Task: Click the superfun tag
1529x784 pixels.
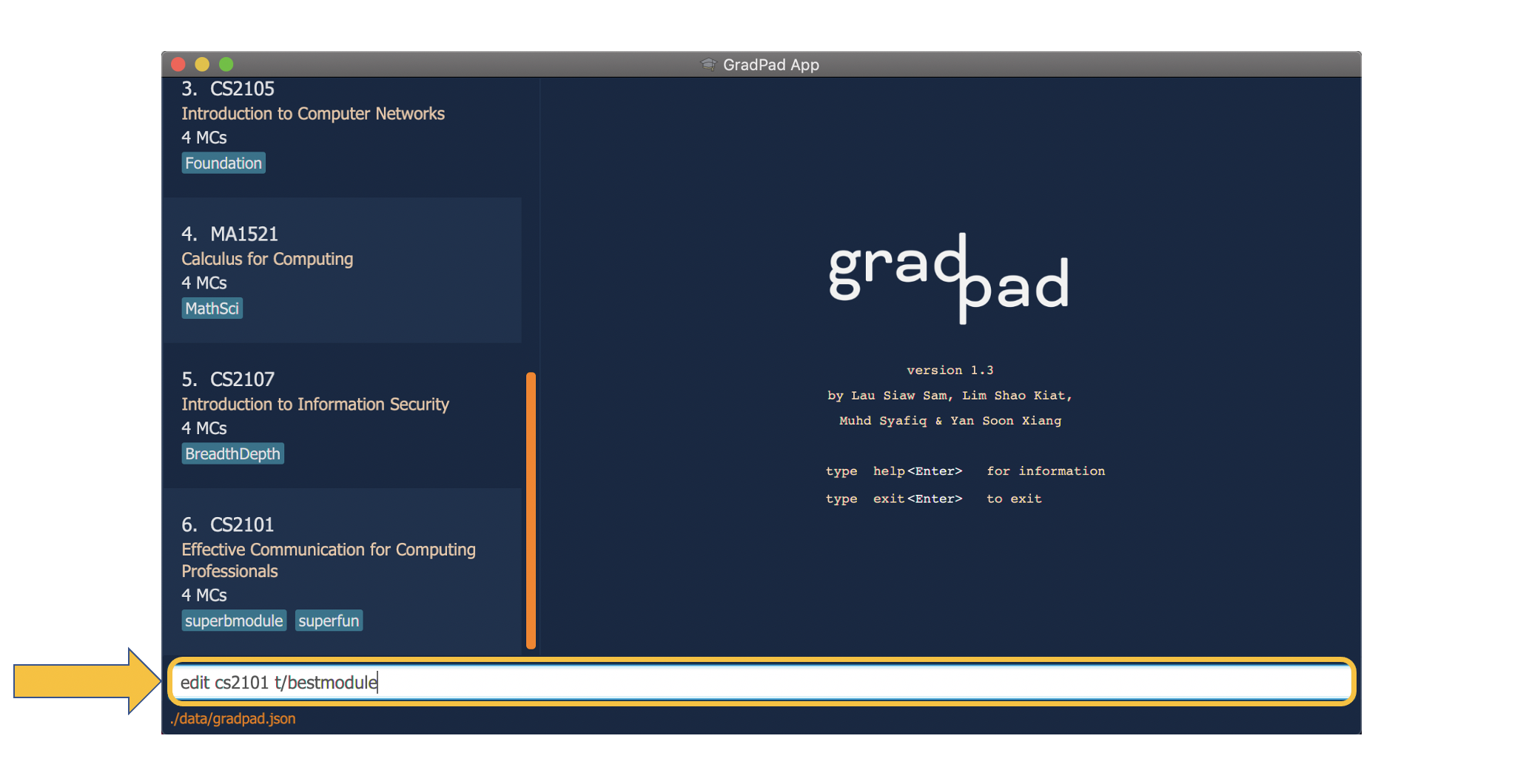Action: click(329, 621)
